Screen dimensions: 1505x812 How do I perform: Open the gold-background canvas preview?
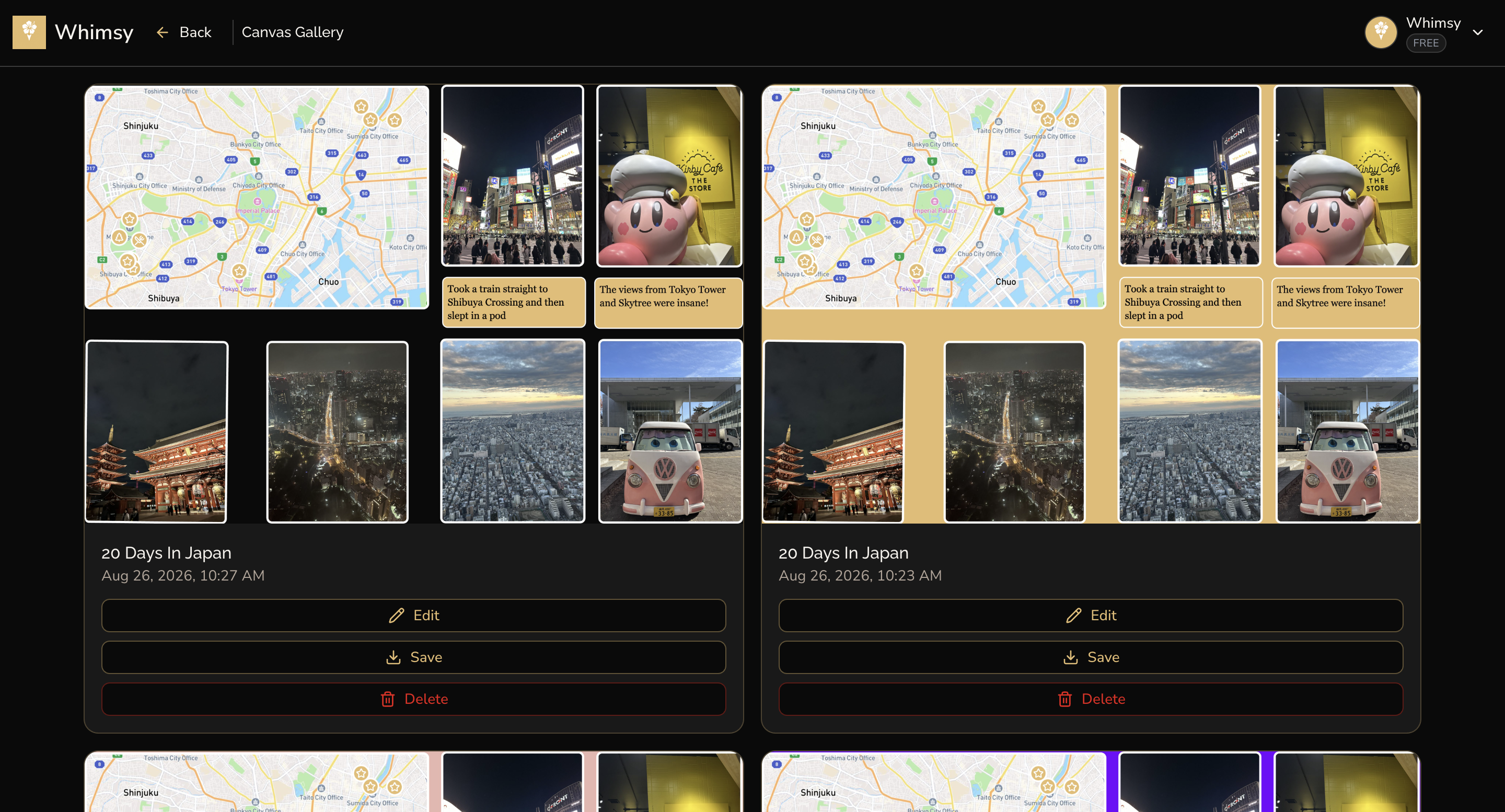point(1091,304)
